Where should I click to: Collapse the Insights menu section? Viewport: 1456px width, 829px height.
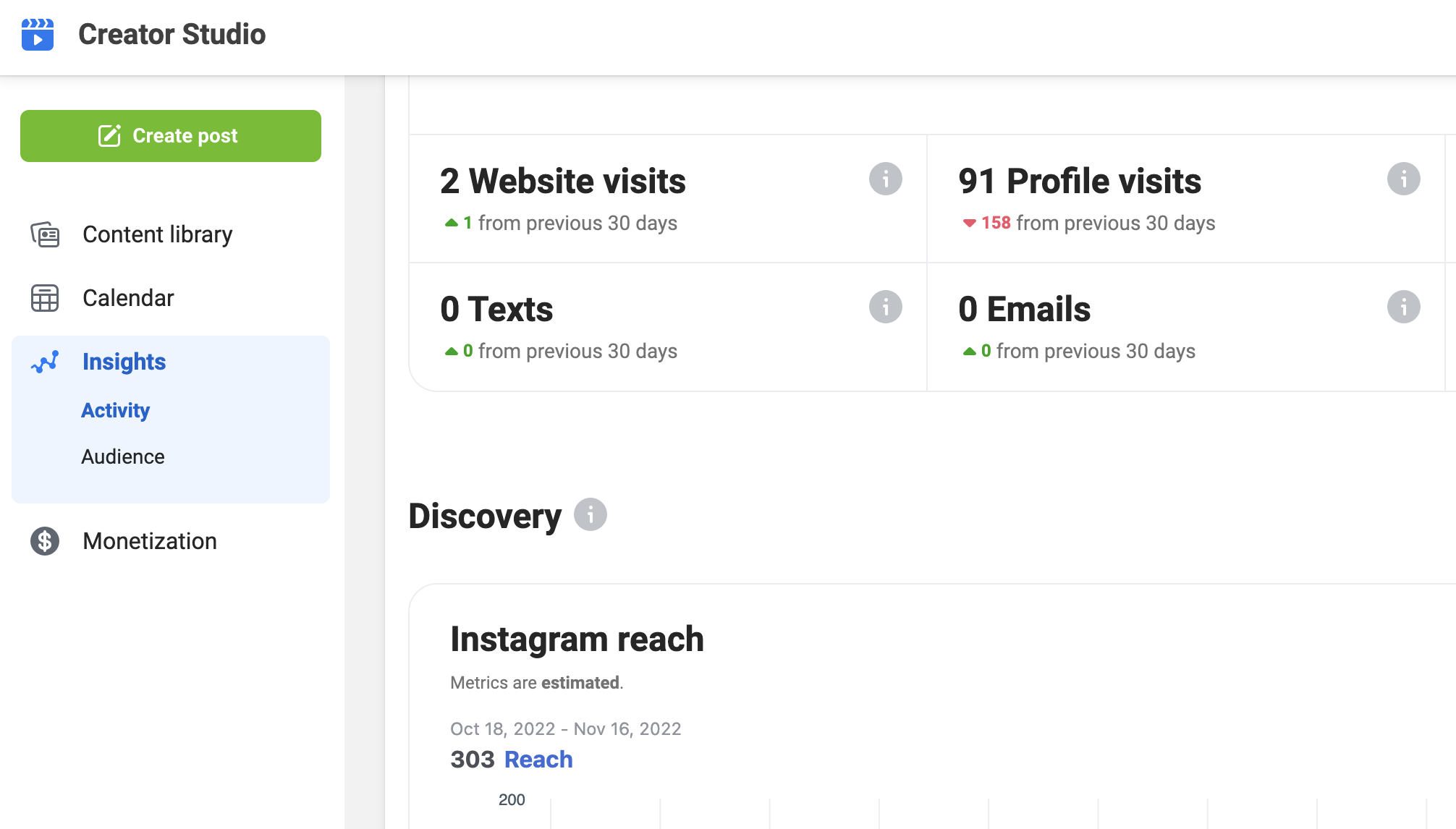tap(124, 362)
